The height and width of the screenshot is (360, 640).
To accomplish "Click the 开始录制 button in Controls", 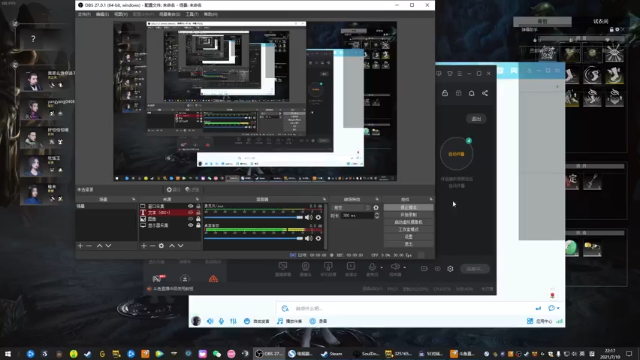I will [409, 215].
